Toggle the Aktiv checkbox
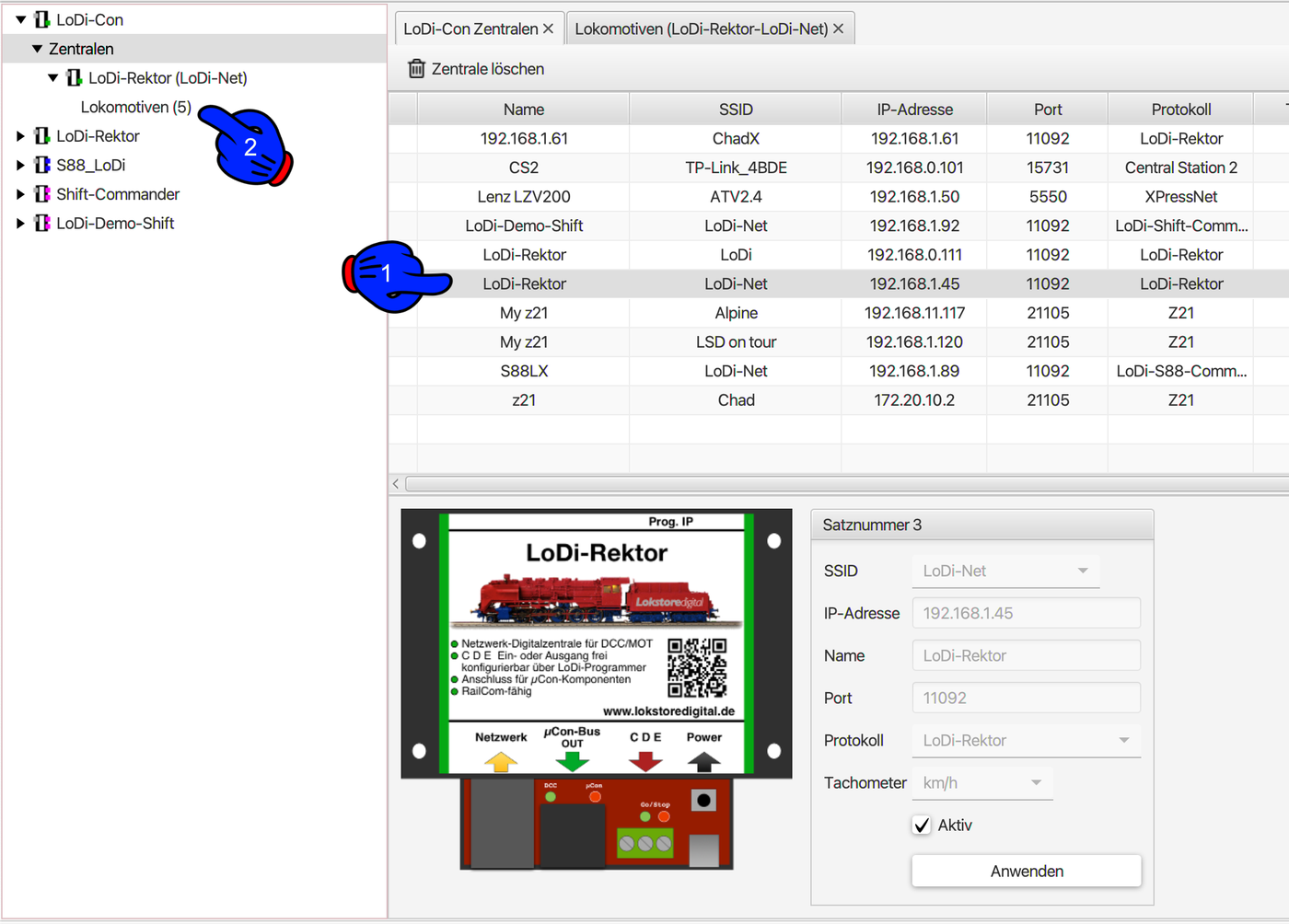Image resolution: width=1289 pixels, height=924 pixels. point(922,826)
